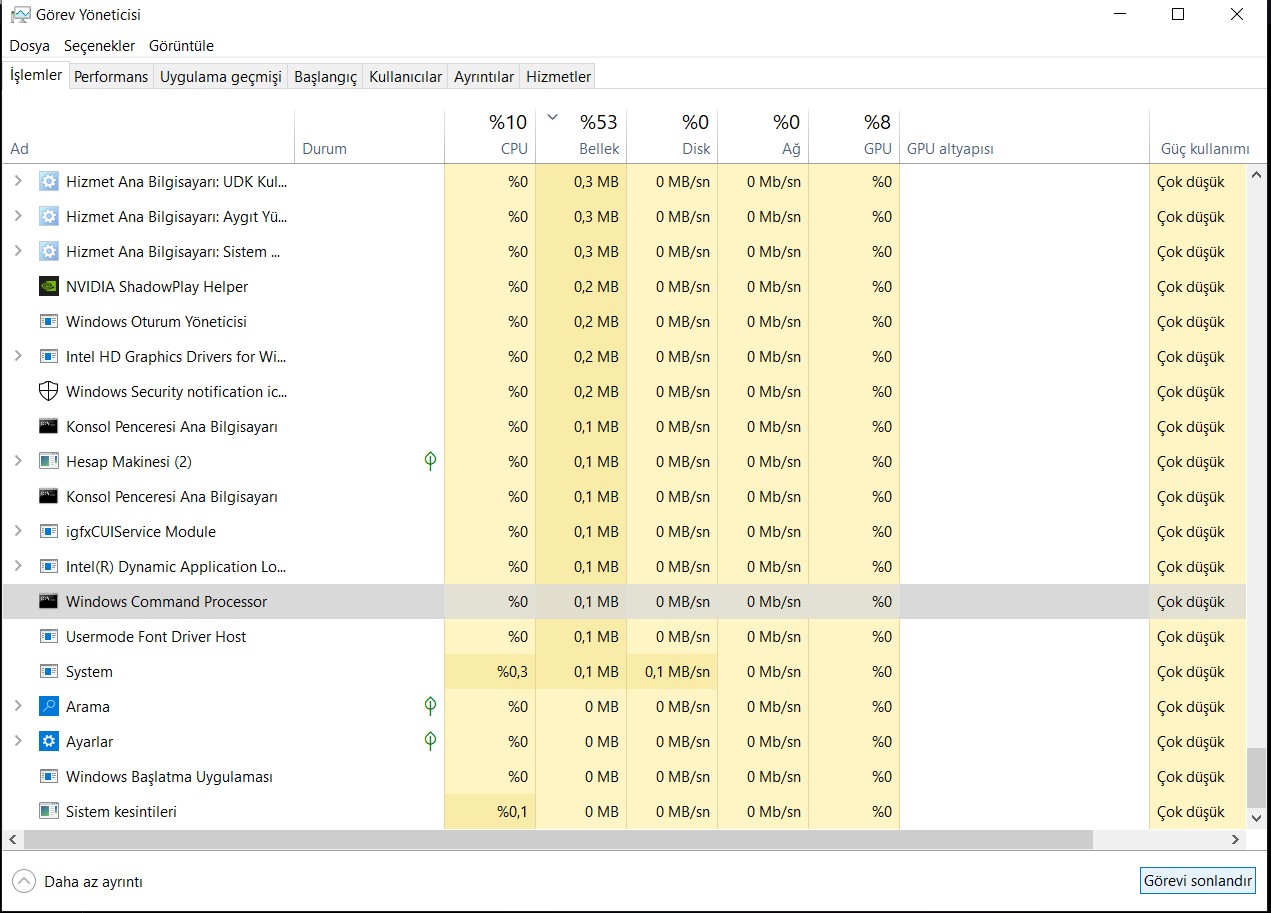Sort by the GPU altyapısı column header
Screen dimensions: 1271x913
point(1024,136)
